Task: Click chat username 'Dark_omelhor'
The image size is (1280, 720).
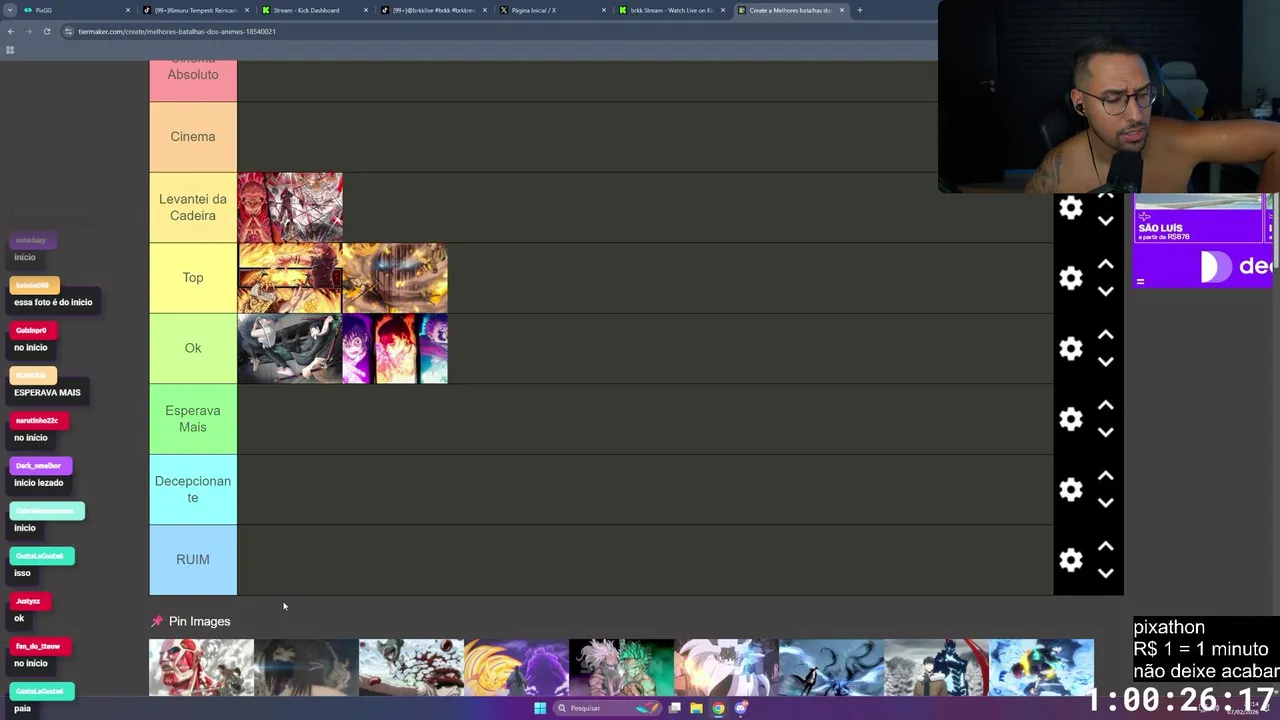Action: [40, 466]
